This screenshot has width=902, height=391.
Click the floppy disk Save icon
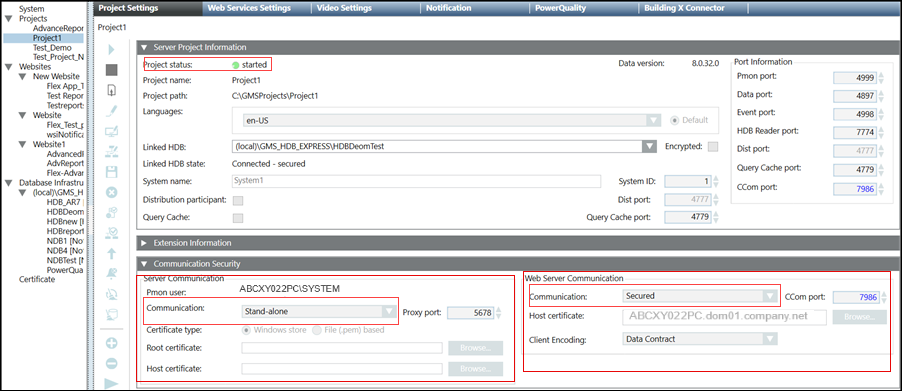[112, 172]
